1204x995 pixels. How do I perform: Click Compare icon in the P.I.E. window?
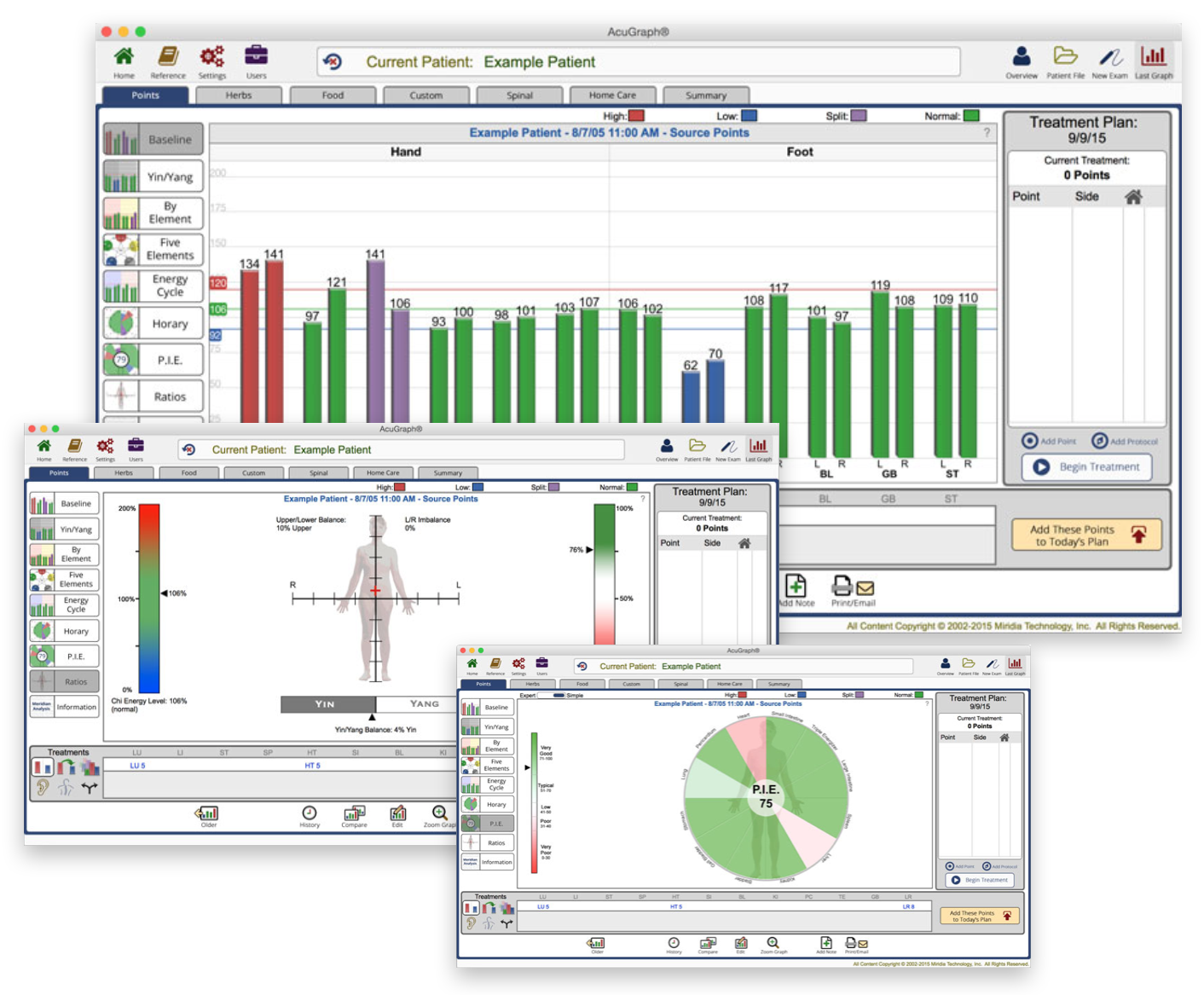pos(708,943)
